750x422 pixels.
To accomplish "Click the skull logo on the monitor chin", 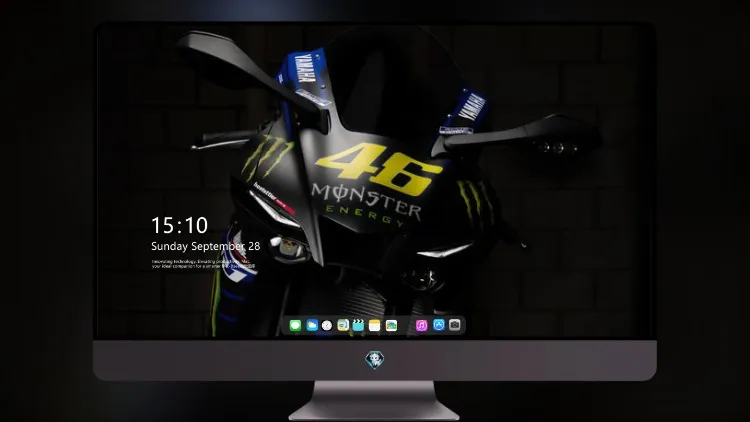I will (x=375, y=360).
